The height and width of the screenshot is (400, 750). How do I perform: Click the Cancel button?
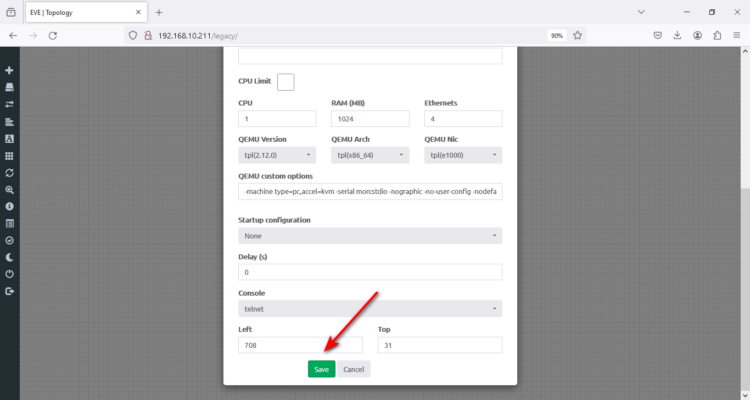(353, 369)
